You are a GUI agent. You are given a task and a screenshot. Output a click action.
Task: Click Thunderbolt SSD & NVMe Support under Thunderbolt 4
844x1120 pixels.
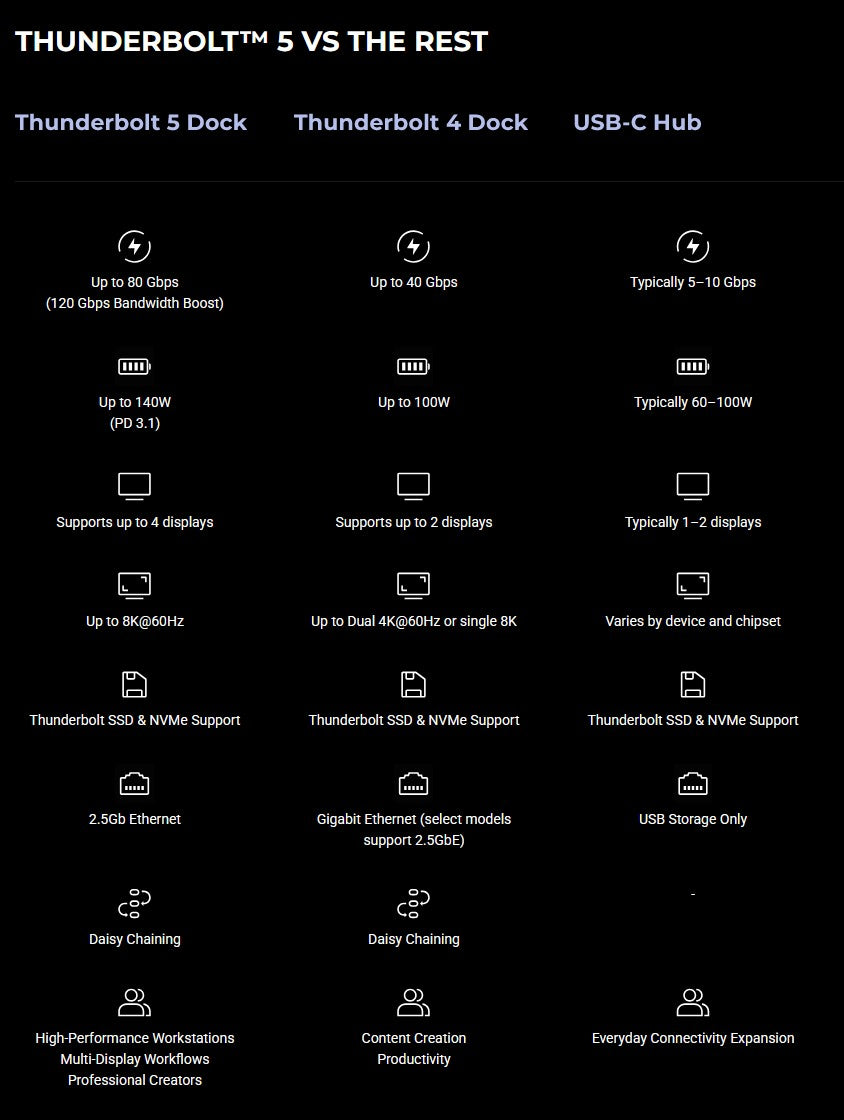(x=413, y=720)
